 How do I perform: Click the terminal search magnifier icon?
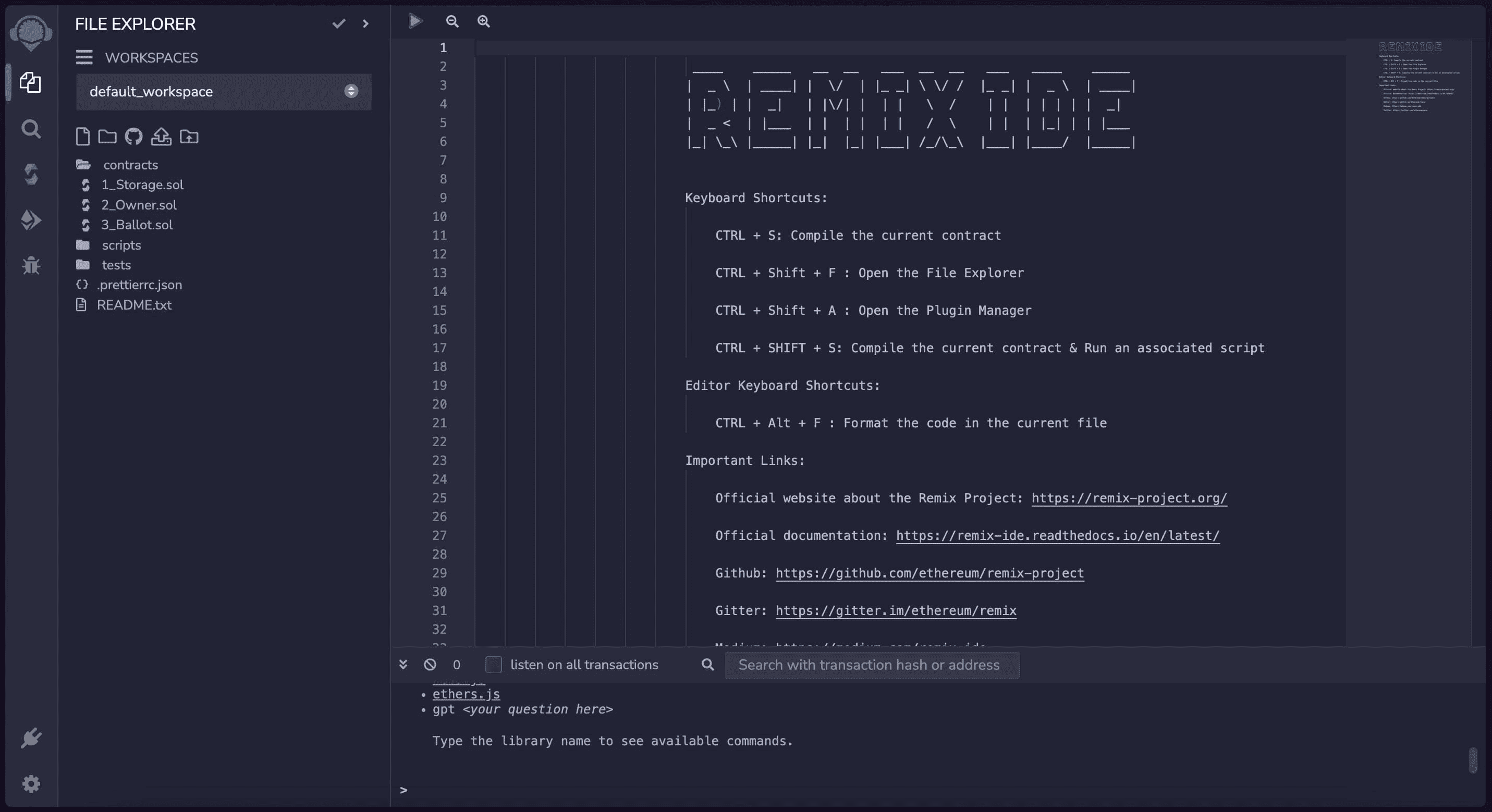pos(707,665)
